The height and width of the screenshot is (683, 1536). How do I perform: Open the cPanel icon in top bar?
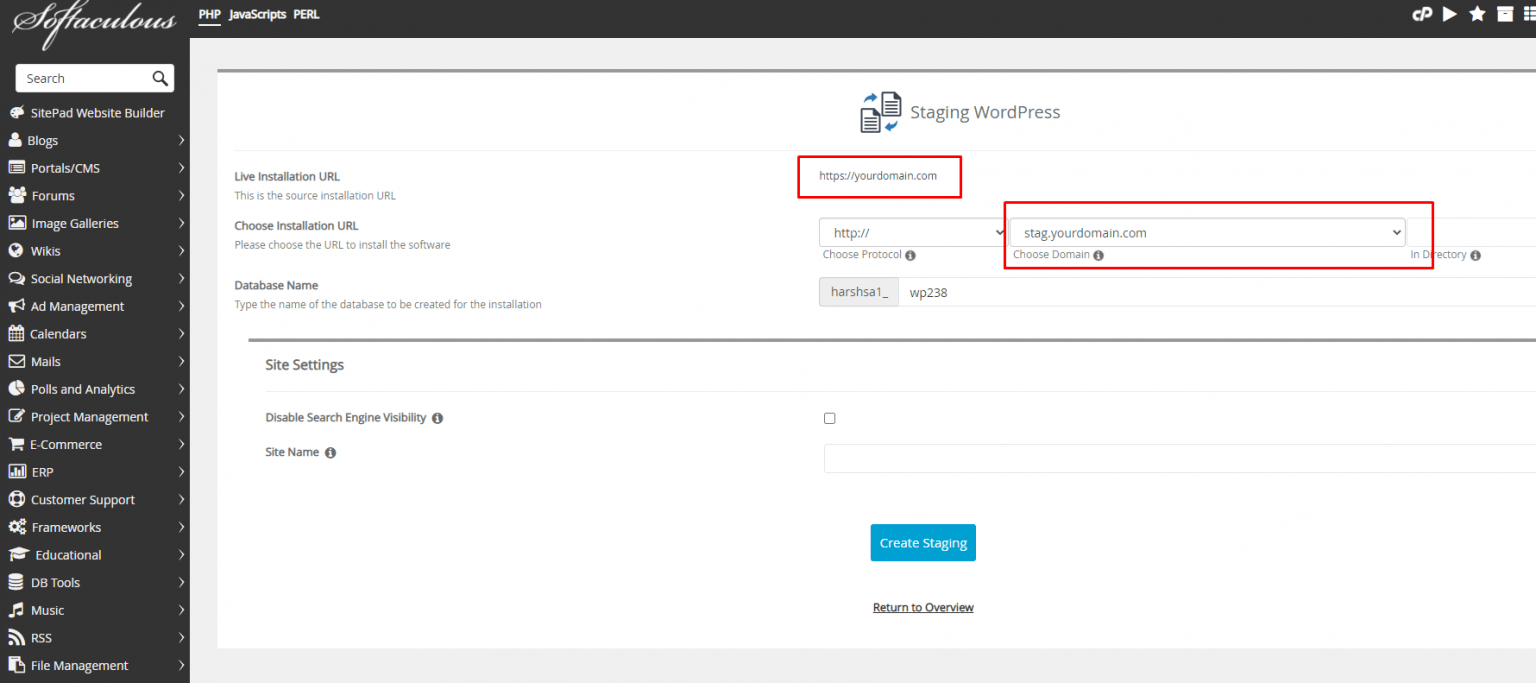[x=1422, y=14]
